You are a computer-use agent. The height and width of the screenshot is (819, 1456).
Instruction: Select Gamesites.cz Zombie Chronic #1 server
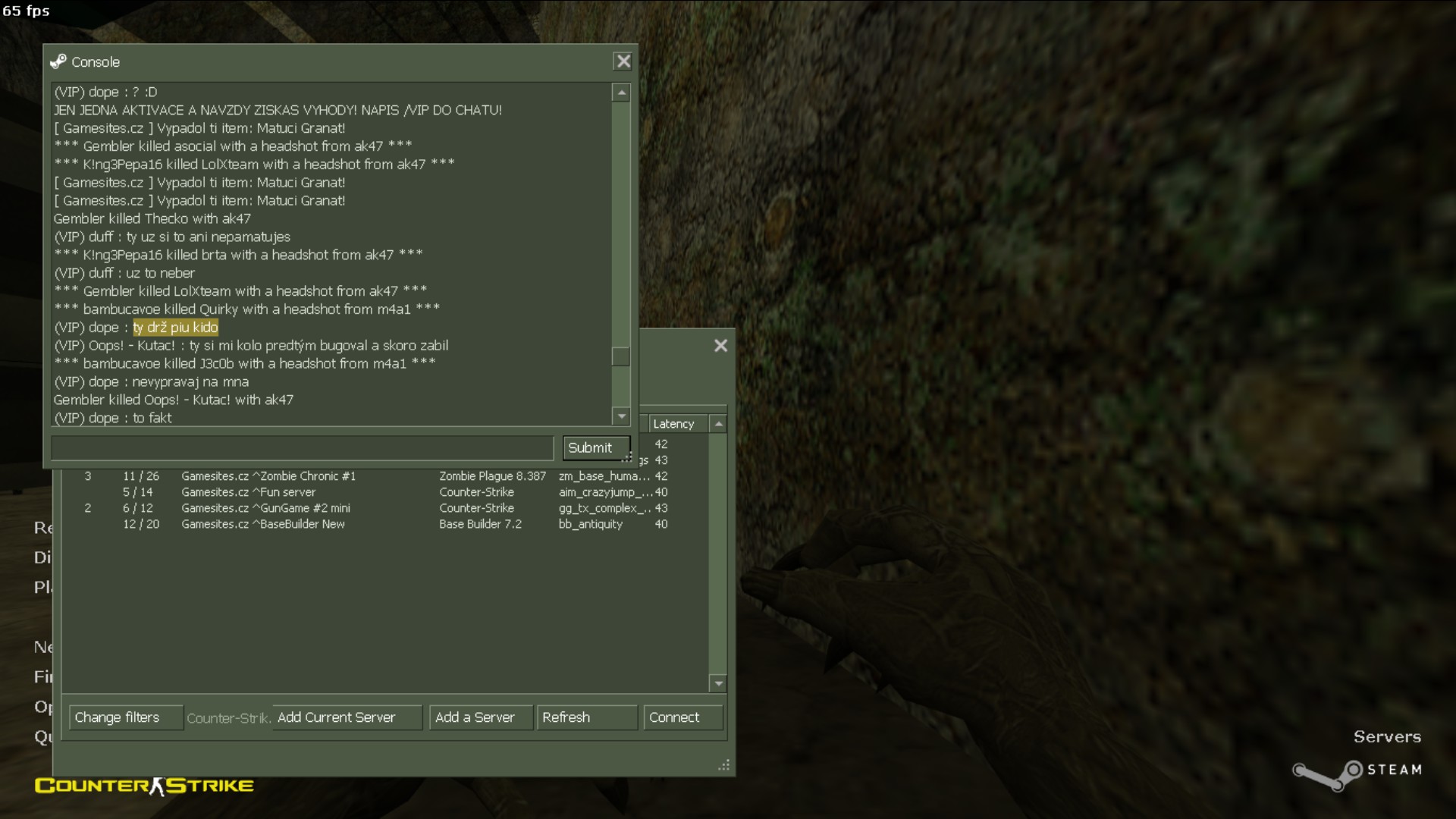(385, 476)
